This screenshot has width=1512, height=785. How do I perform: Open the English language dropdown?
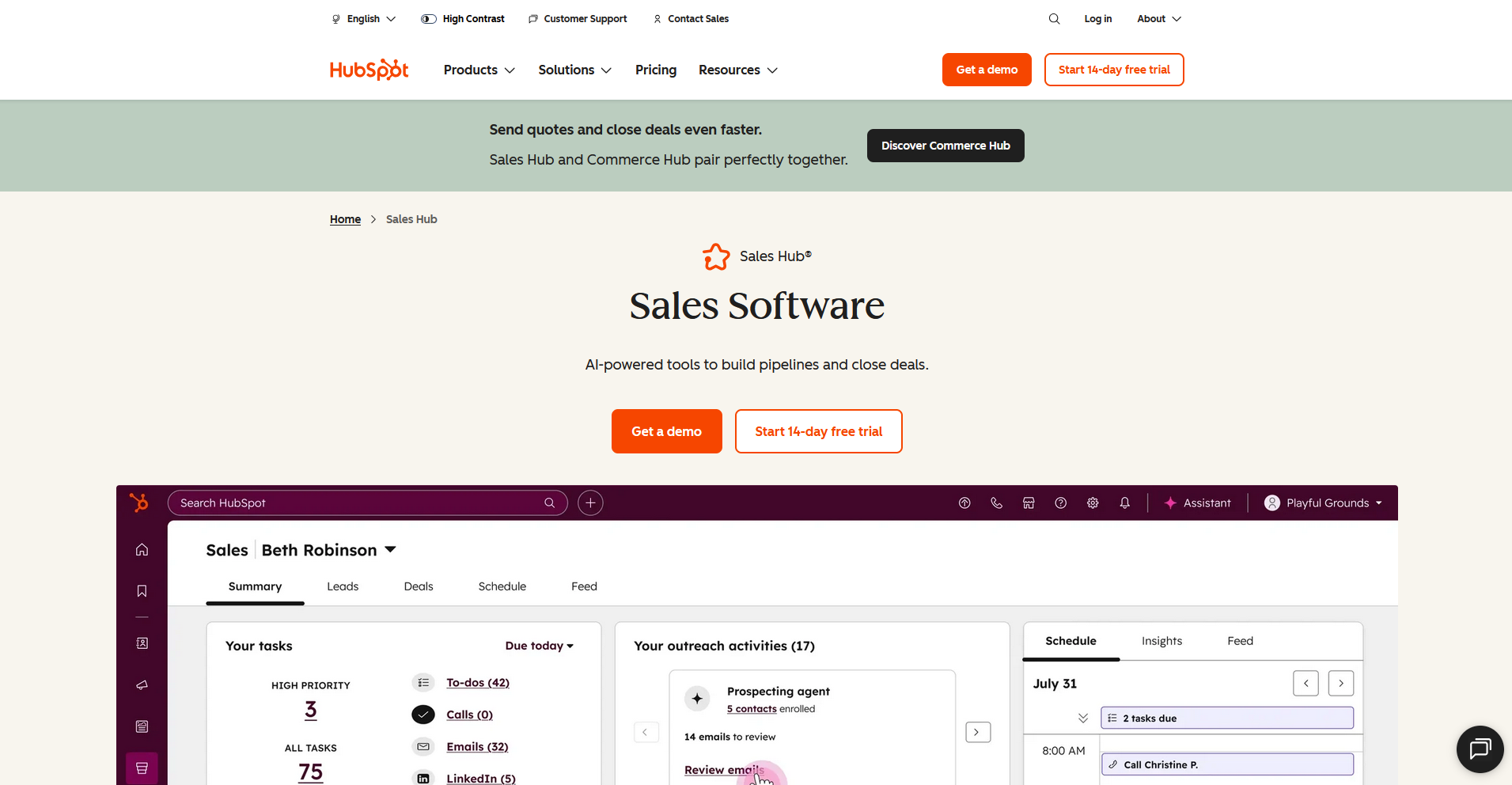pyautogui.click(x=363, y=19)
